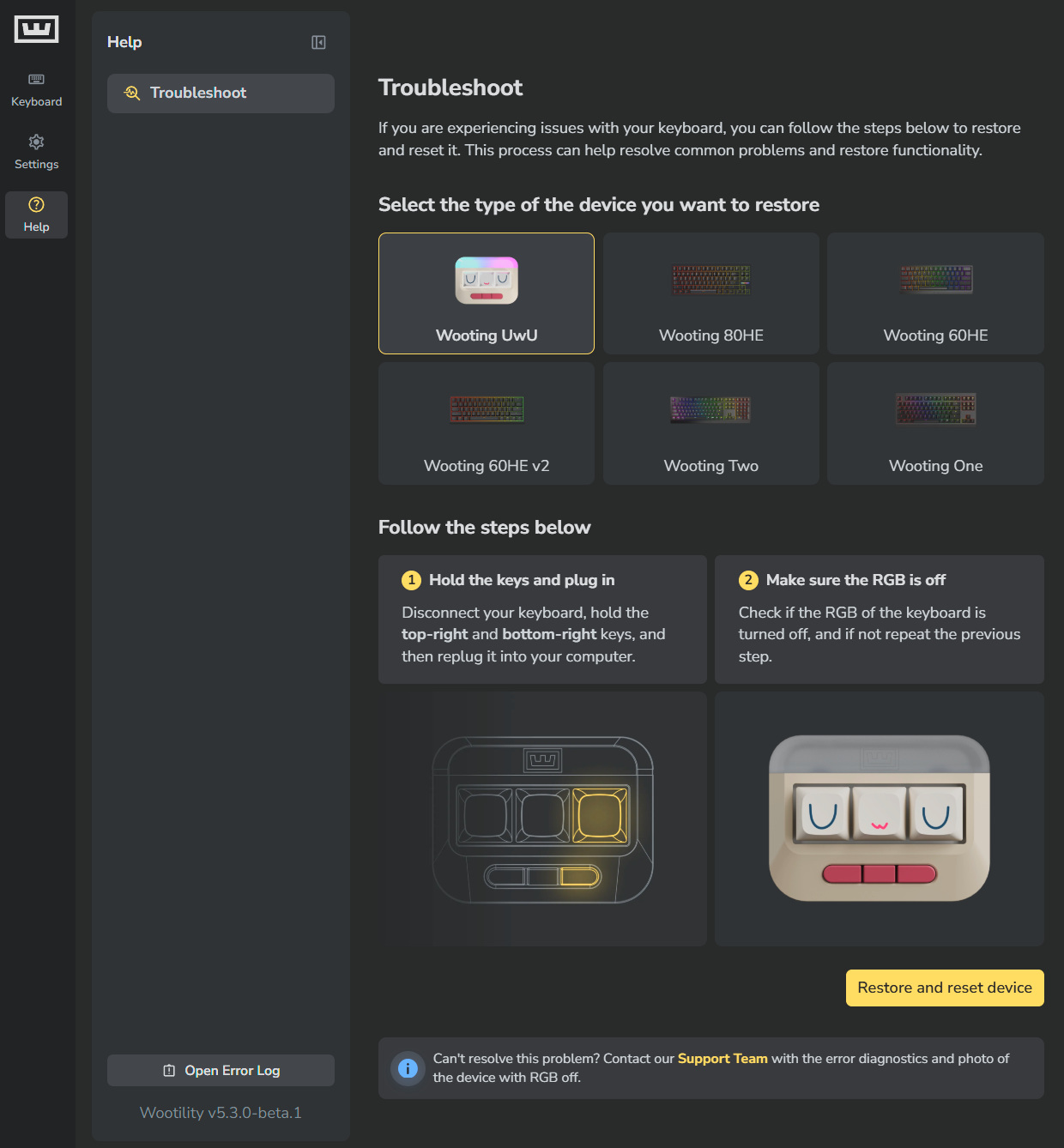The image size is (1064, 1148).
Task: Select the Wooting 80HE device card
Action: pos(711,293)
